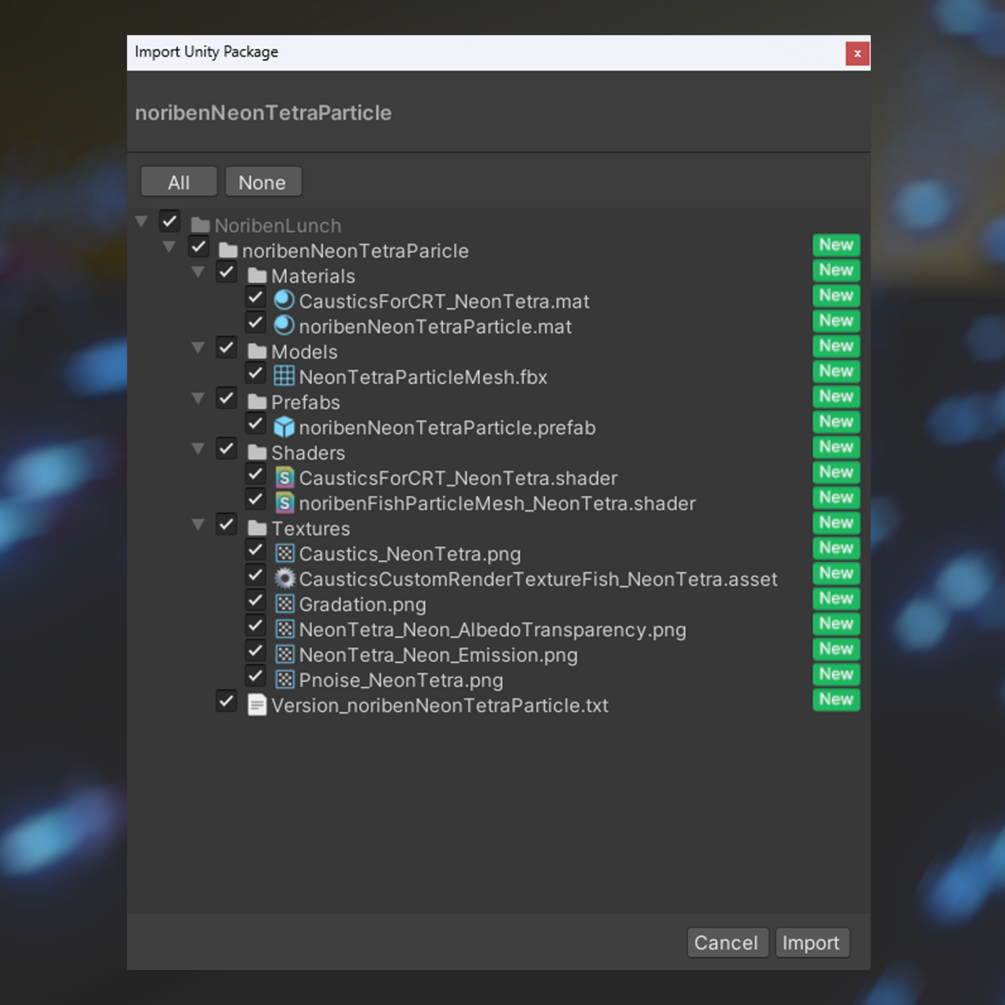Image resolution: width=1005 pixels, height=1005 pixels.
Task: Click the Import button
Action: coord(811,943)
